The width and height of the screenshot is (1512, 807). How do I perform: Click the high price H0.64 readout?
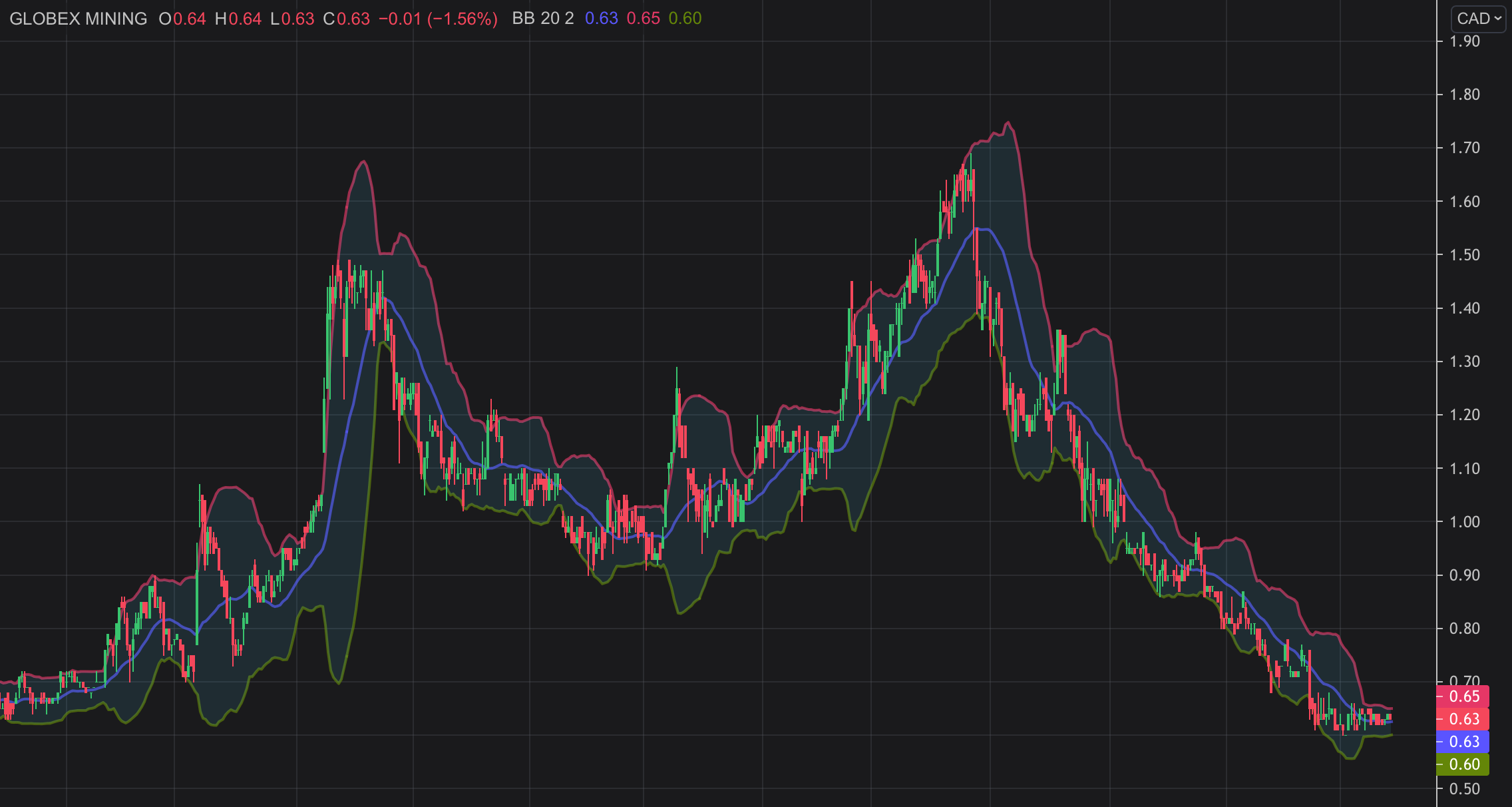pos(238,19)
